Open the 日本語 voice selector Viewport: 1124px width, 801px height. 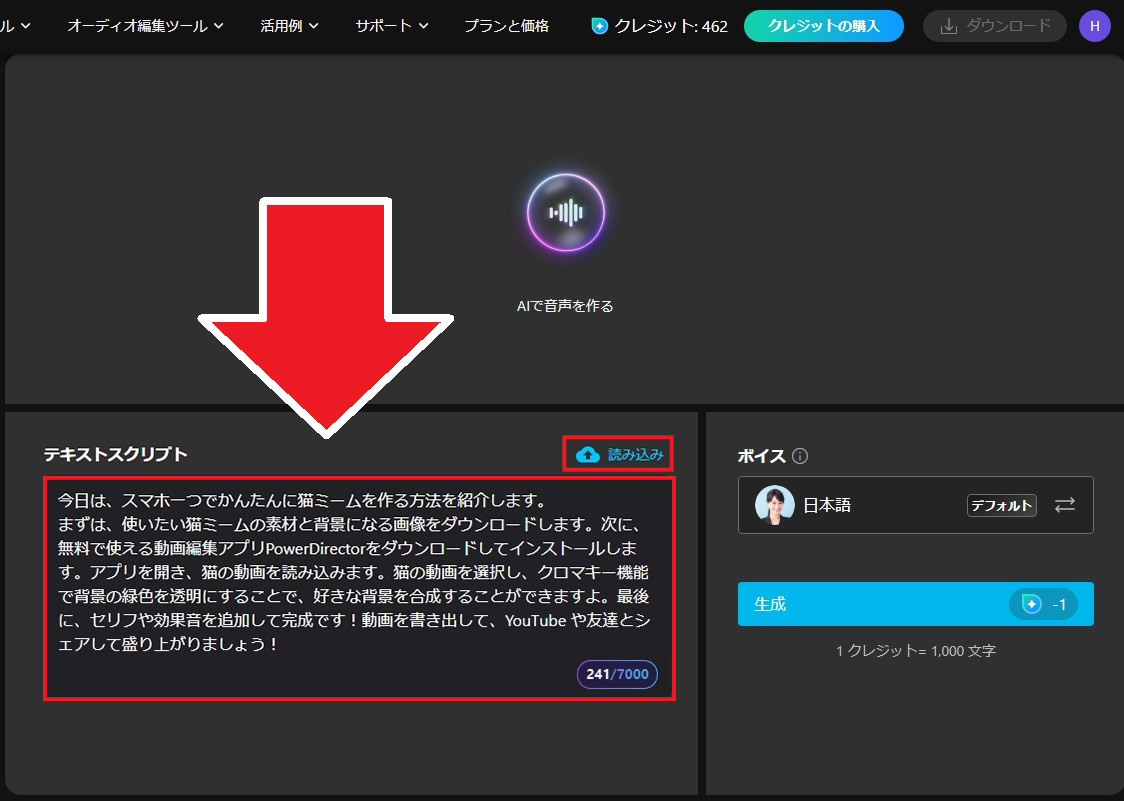click(915, 505)
